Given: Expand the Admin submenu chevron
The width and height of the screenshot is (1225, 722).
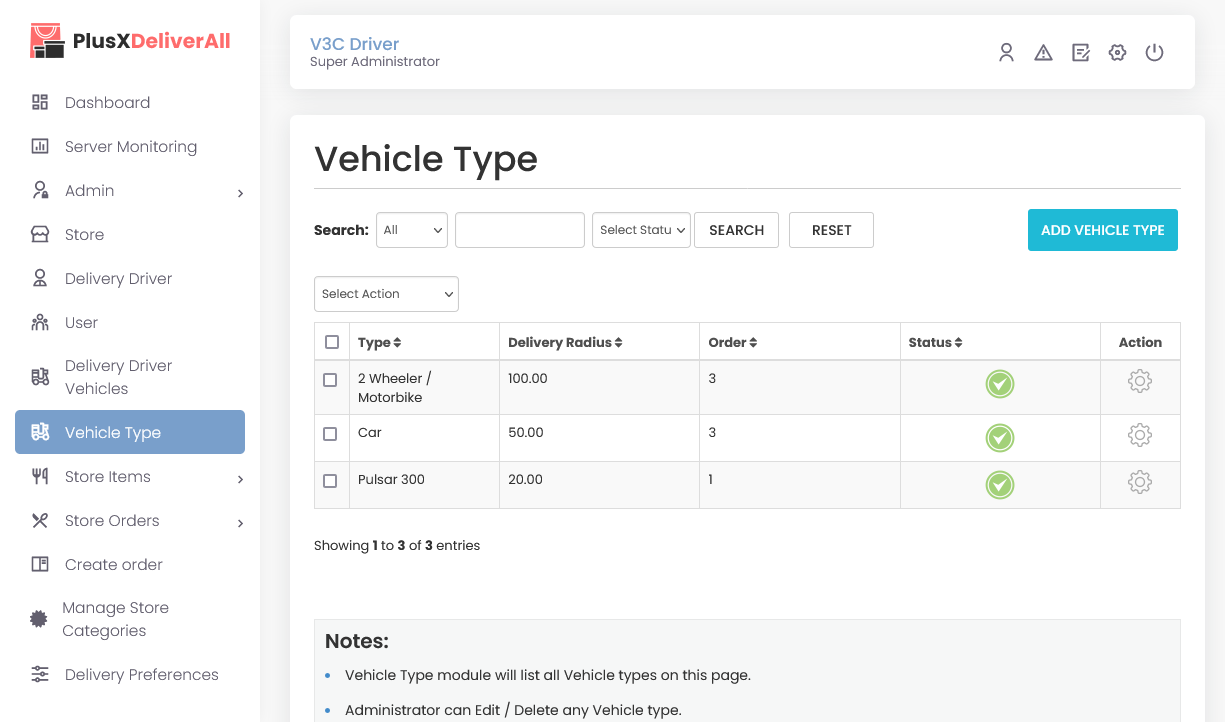Looking at the screenshot, I should pyautogui.click(x=240, y=193).
